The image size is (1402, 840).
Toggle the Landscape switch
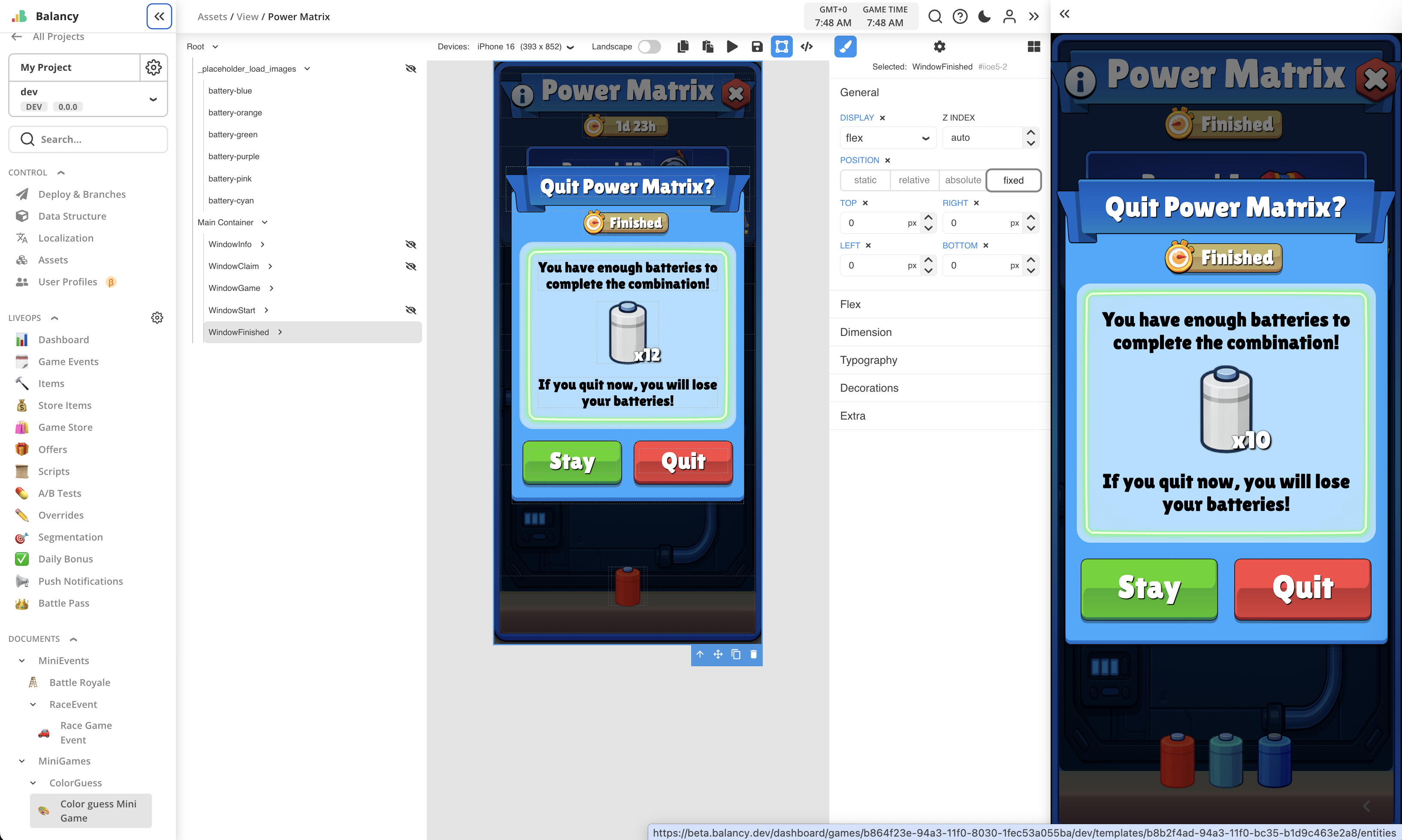click(x=649, y=46)
